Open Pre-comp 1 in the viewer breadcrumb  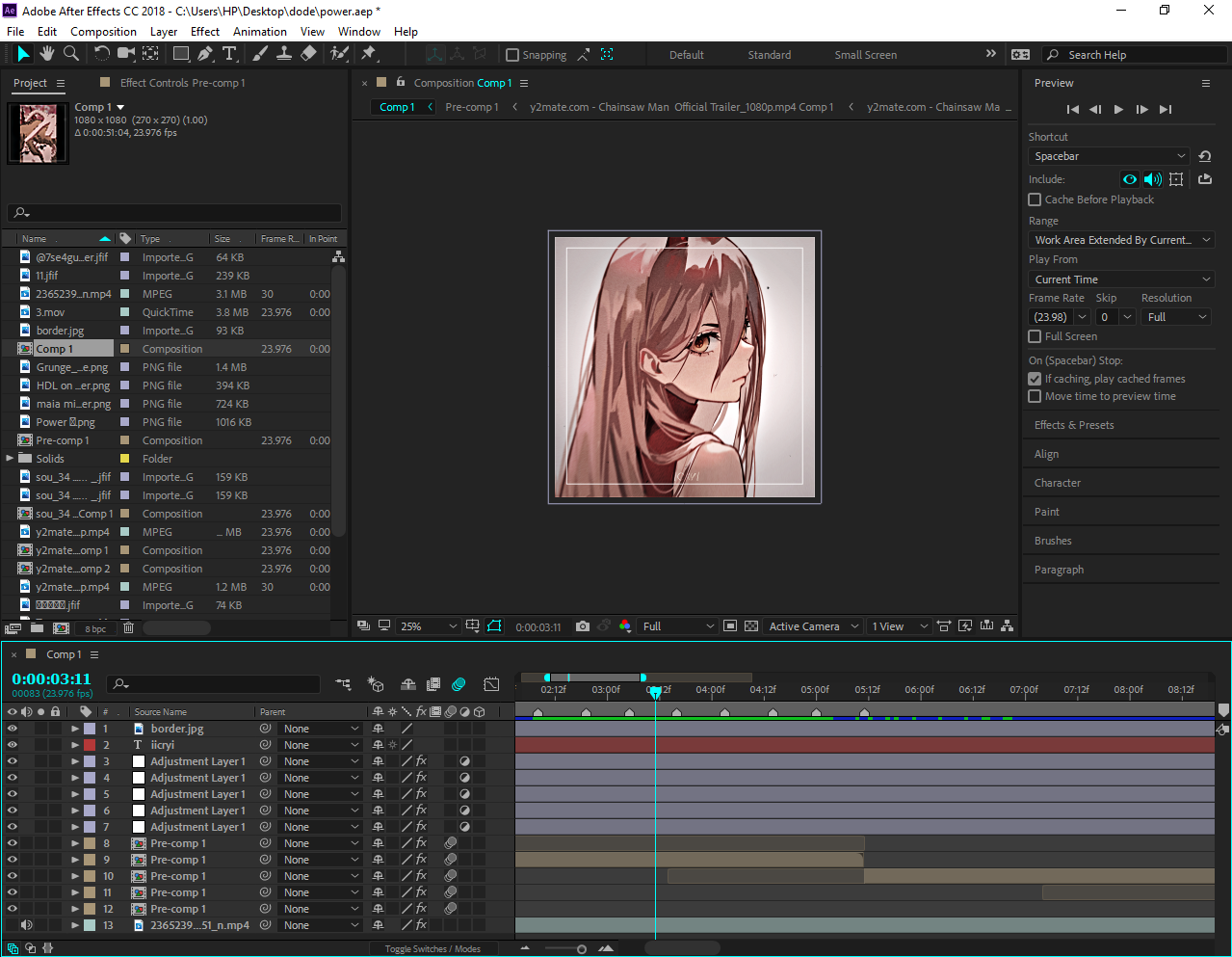coord(472,107)
